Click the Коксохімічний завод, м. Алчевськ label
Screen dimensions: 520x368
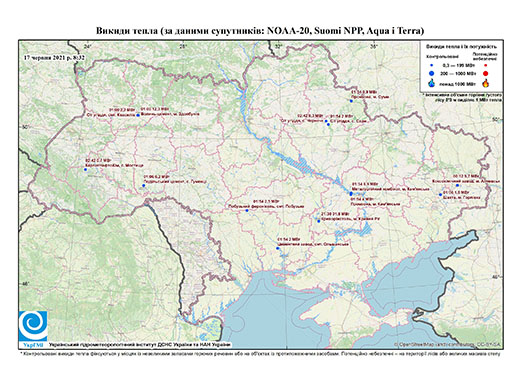click(x=465, y=181)
